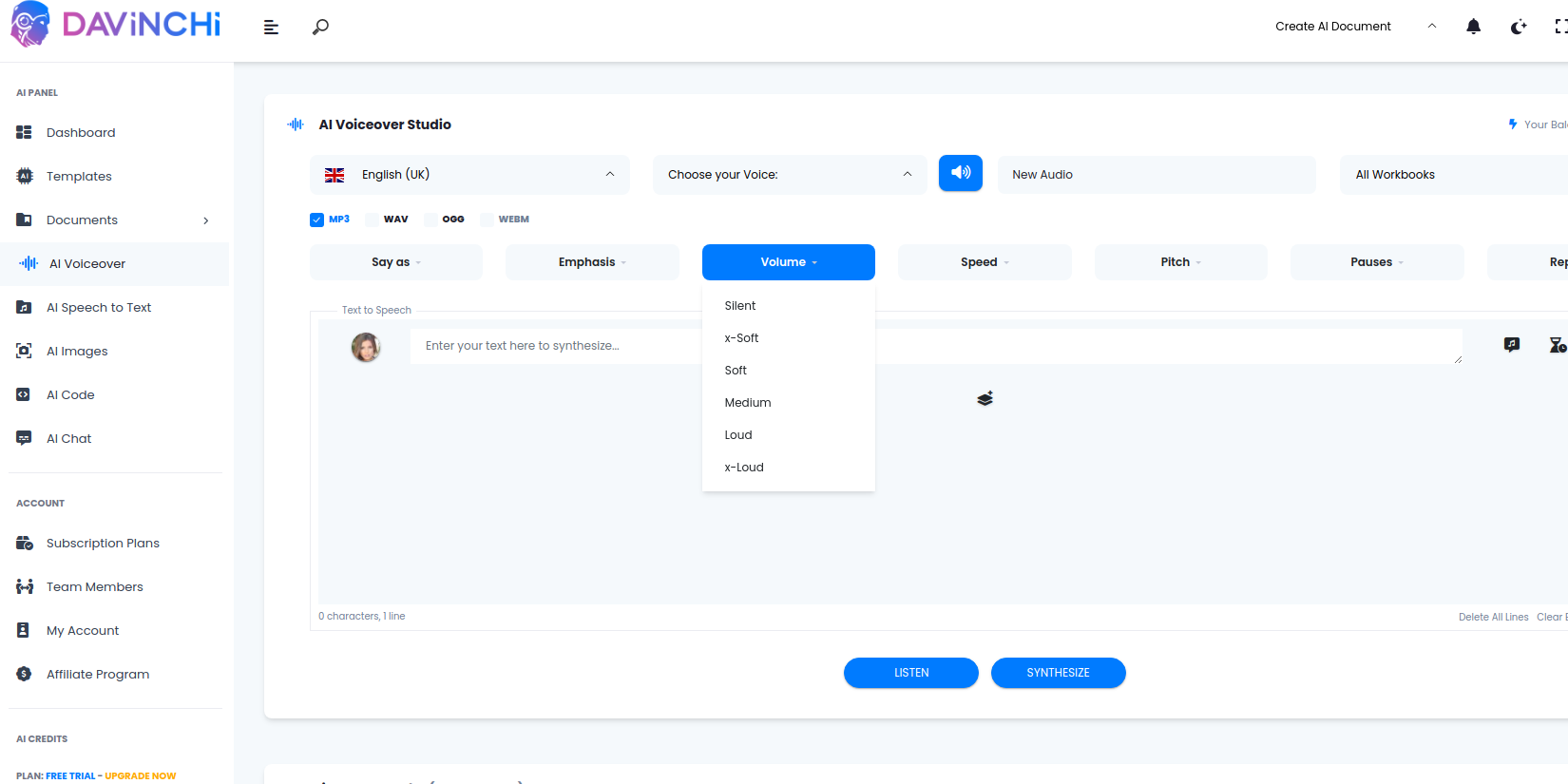The image size is (1568, 784).
Task: Click the music note speech bubble icon
Action: pyautogui.click(x=1512, y=345)
